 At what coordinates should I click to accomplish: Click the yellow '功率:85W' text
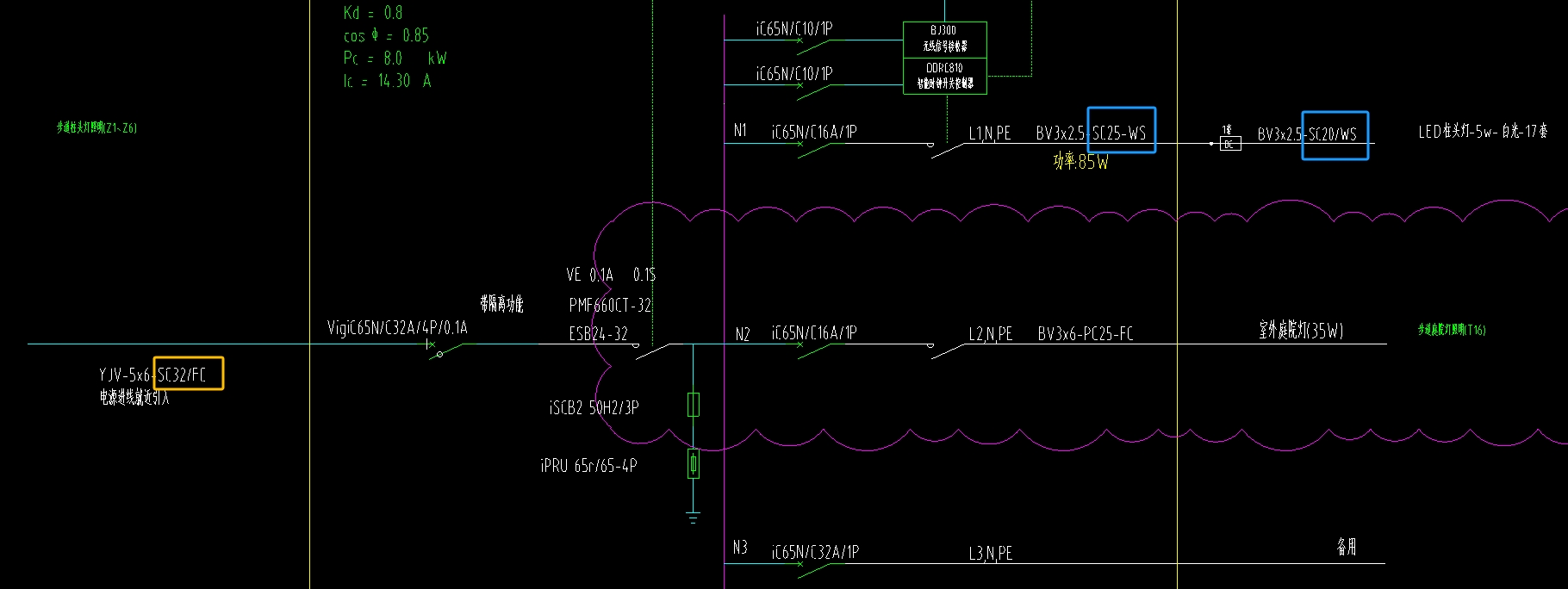1080,161
